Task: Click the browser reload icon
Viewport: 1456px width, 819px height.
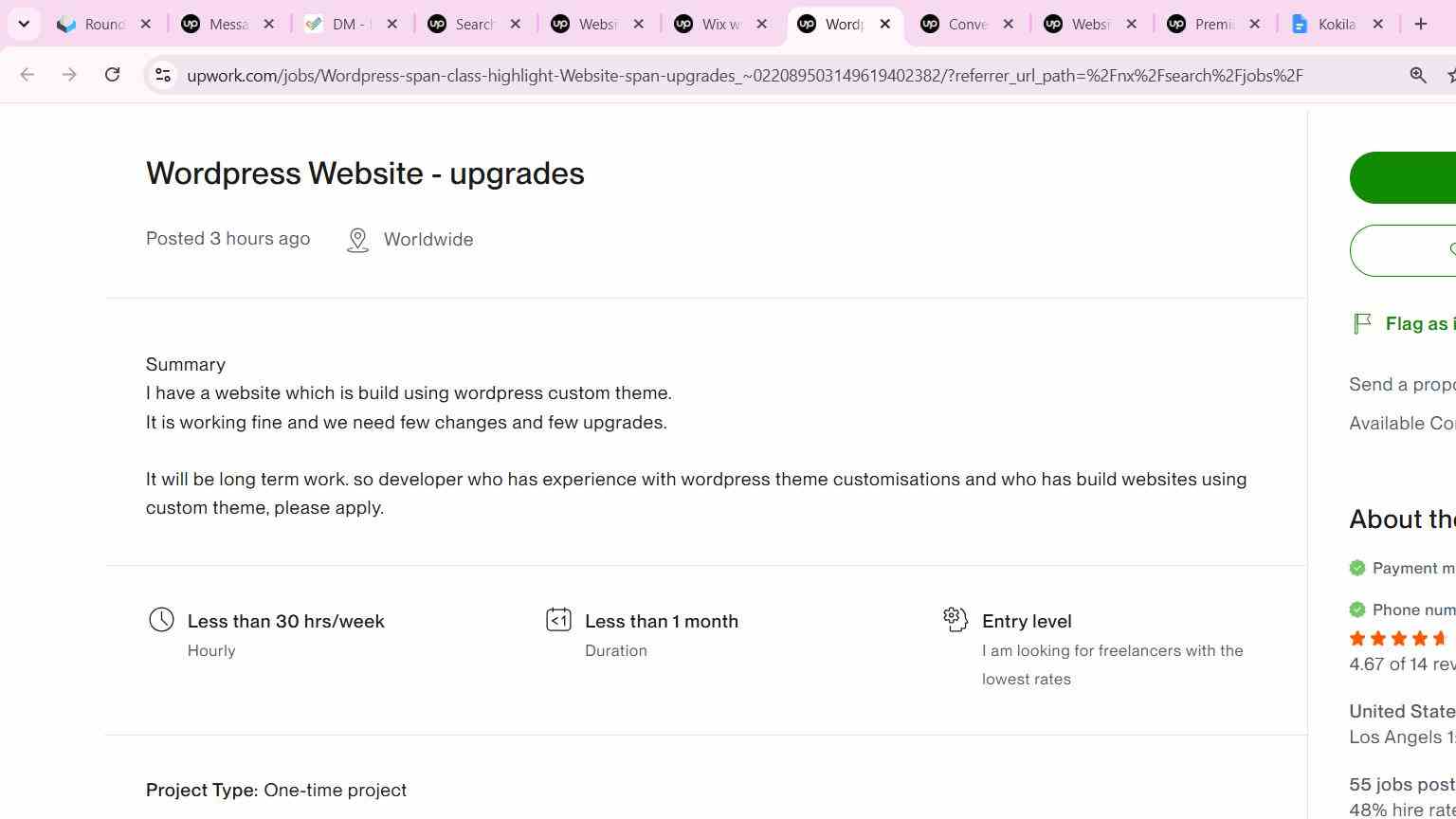Action: coord(112,75)
